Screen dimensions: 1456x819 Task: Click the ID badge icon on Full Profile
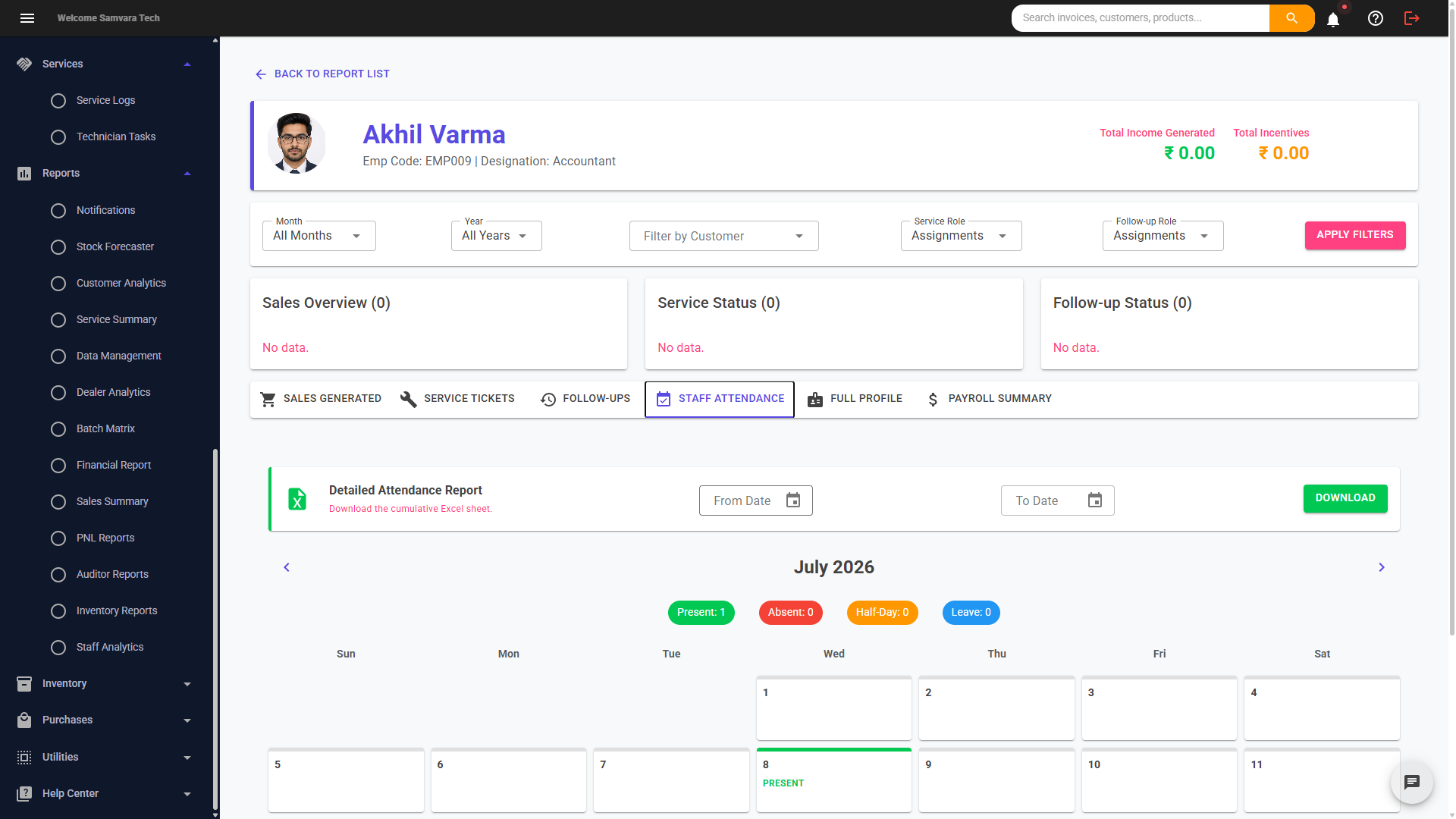pos(815,399)
